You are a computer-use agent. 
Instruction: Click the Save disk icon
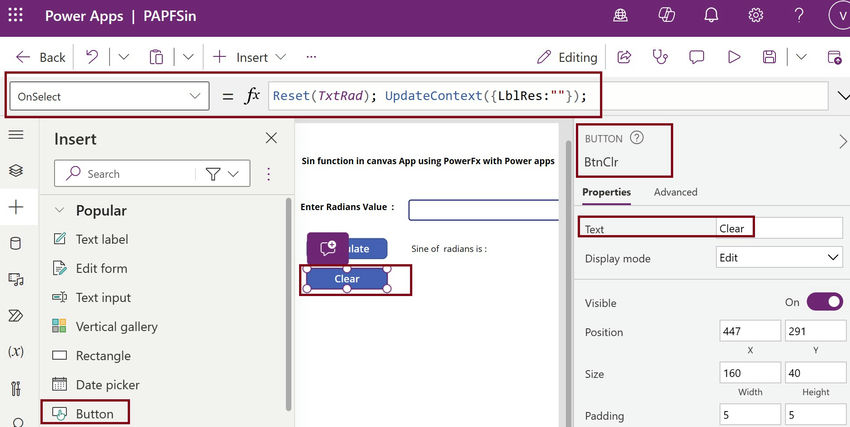point(769,56)
